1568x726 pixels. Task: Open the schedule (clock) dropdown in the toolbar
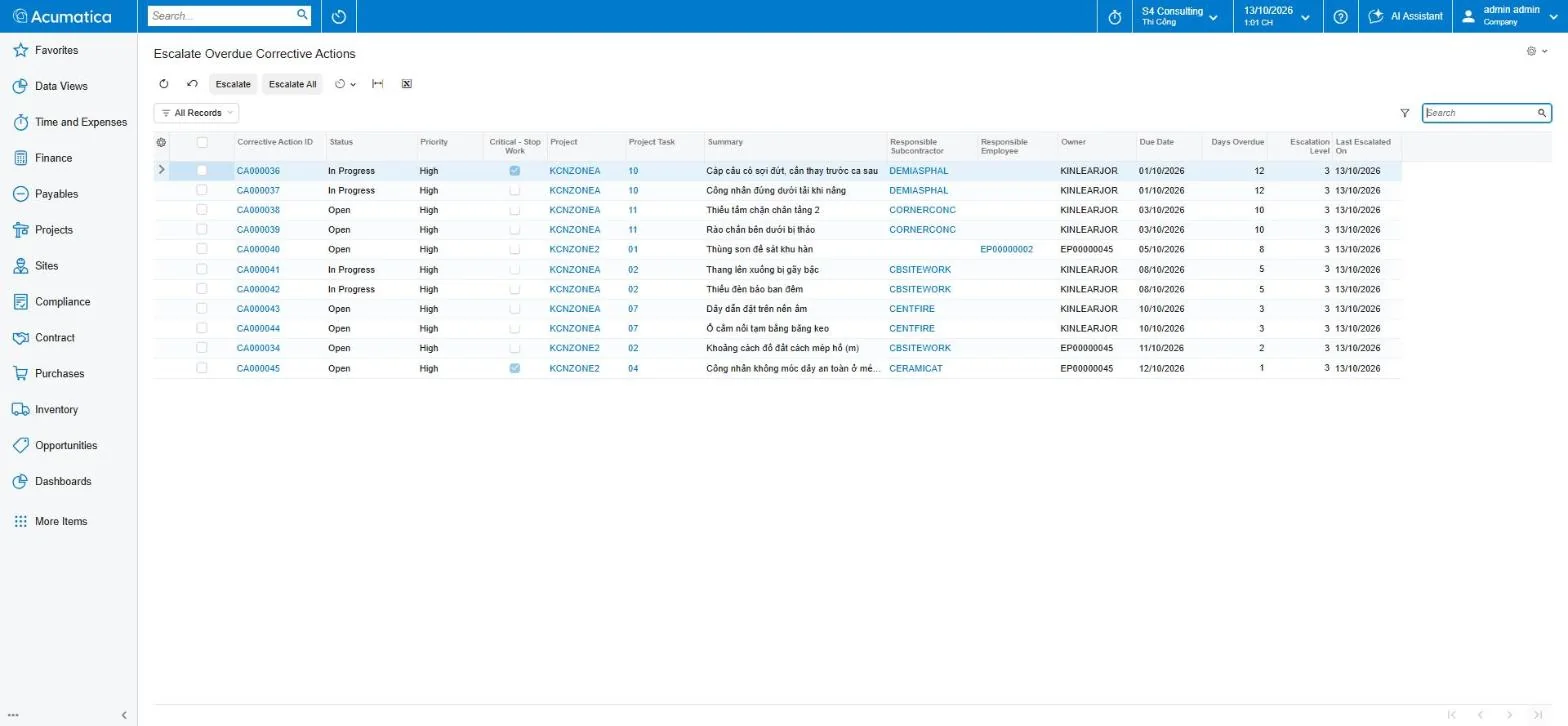pyautogui.click(x=345, y=84)
